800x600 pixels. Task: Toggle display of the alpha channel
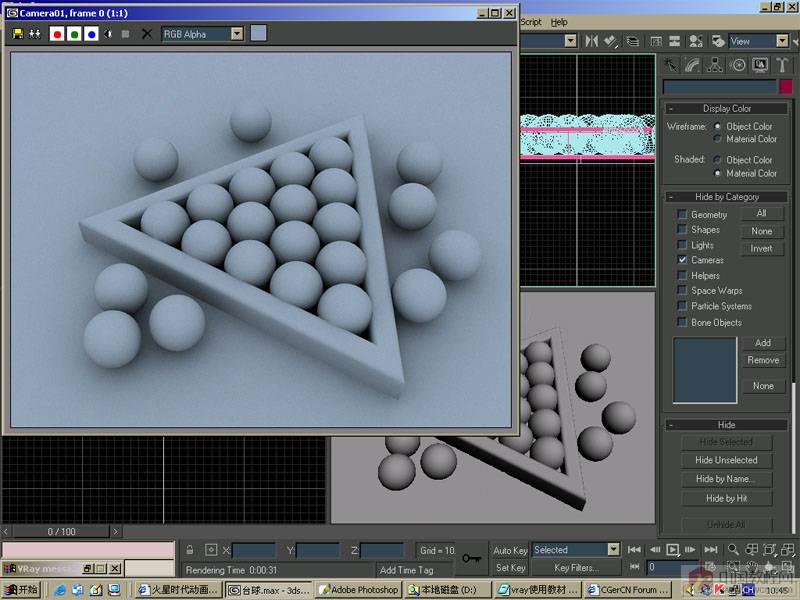point(108,34)
